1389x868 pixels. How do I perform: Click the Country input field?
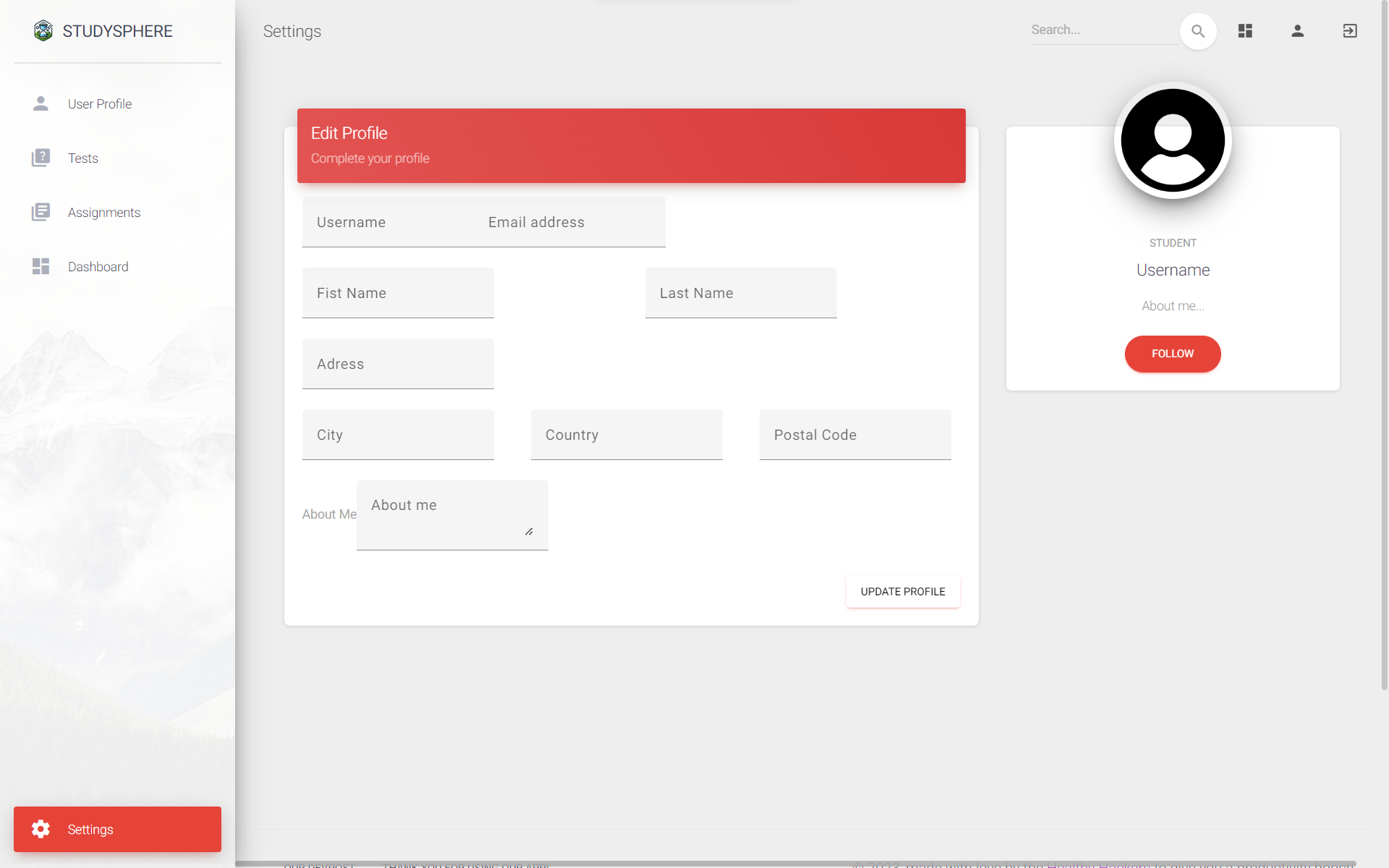[626, 435]
